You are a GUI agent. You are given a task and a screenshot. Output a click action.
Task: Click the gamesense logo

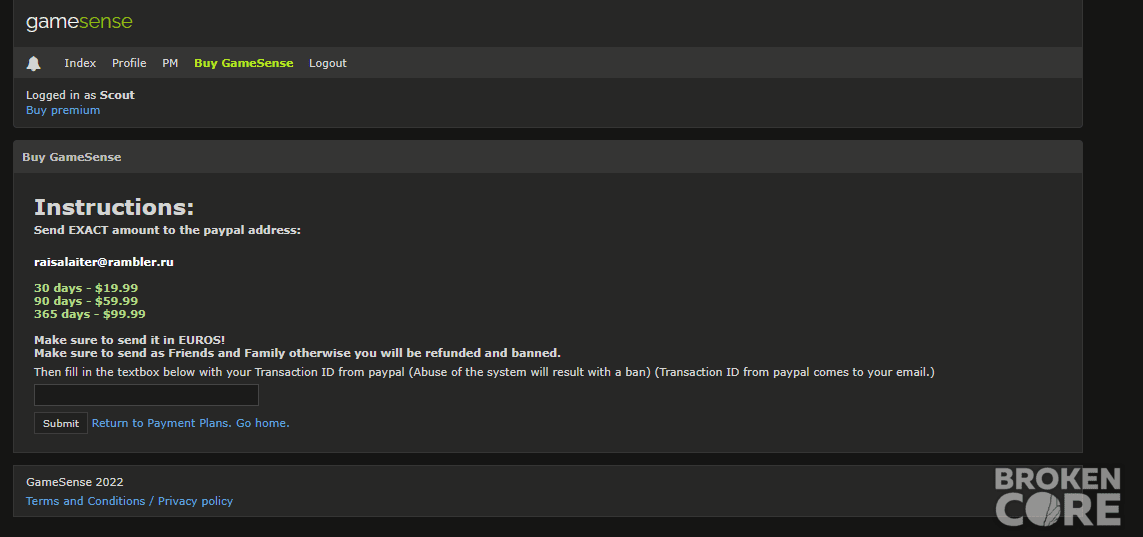79,23
